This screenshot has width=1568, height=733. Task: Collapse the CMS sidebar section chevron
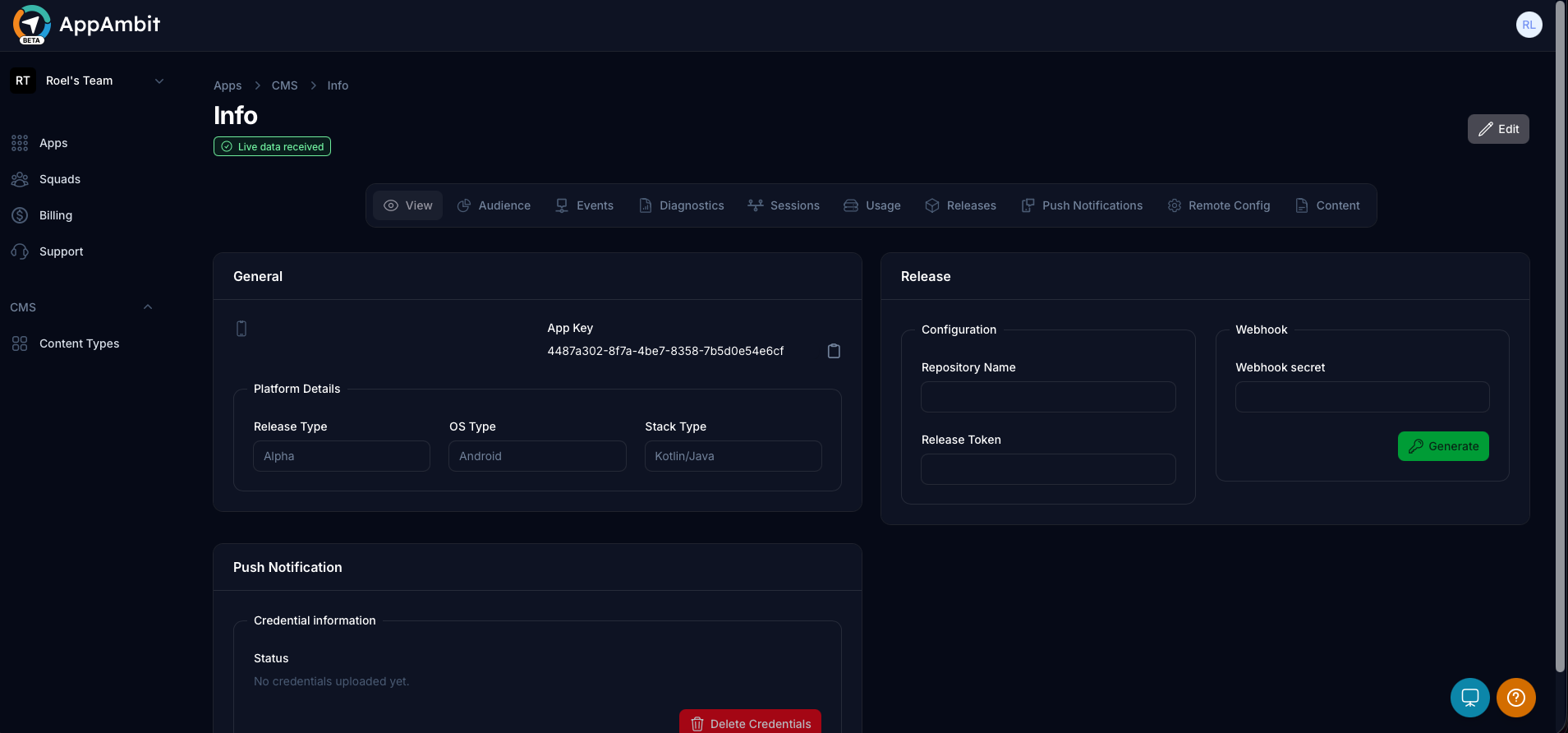pyautogui.click(x=148, y=307)
